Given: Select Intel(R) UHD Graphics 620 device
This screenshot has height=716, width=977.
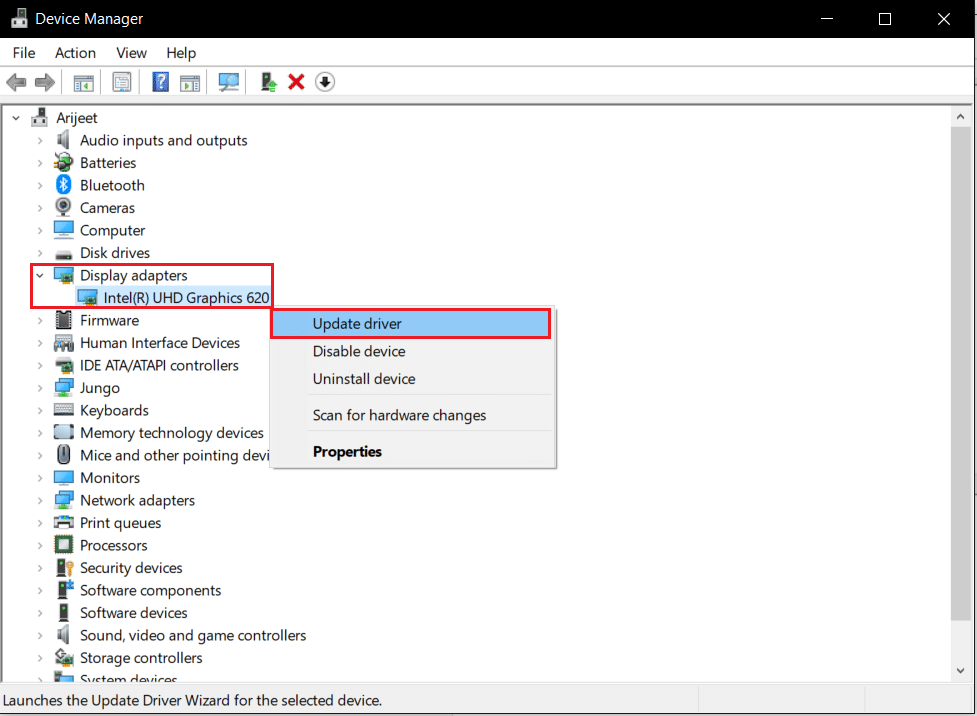Looking at the screenshot, I should [186, 298].
